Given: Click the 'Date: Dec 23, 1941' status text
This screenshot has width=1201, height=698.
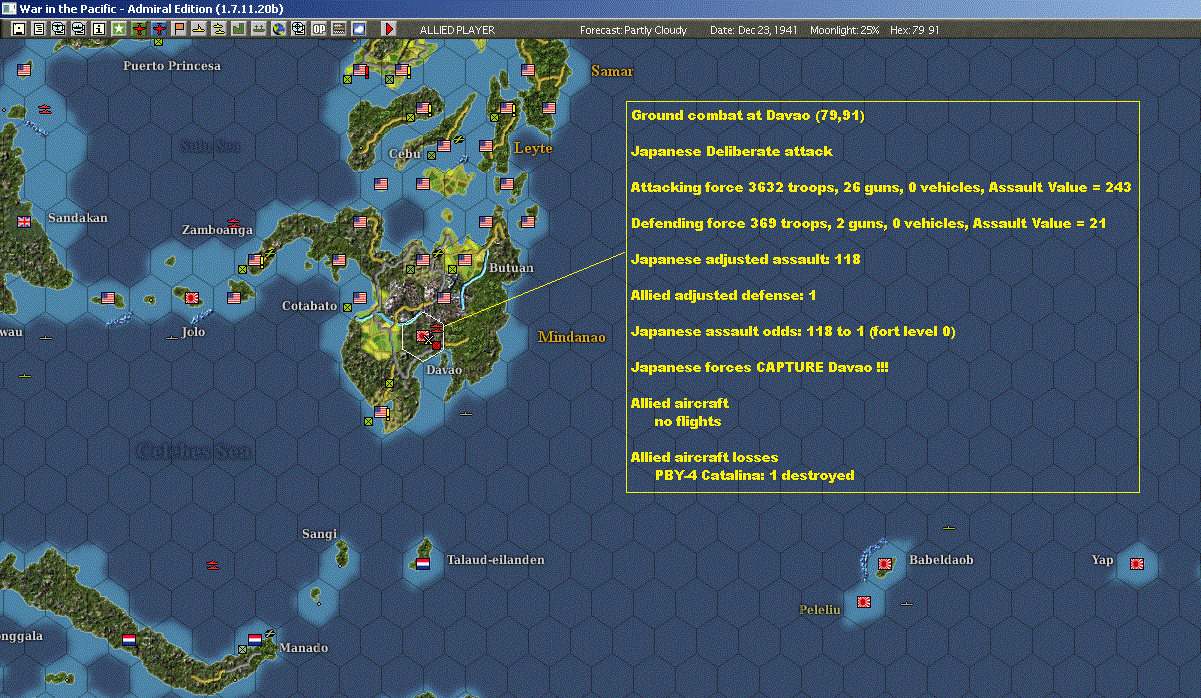Looking at the screenshot, I should pyautogui.click(x=753, y=30).
